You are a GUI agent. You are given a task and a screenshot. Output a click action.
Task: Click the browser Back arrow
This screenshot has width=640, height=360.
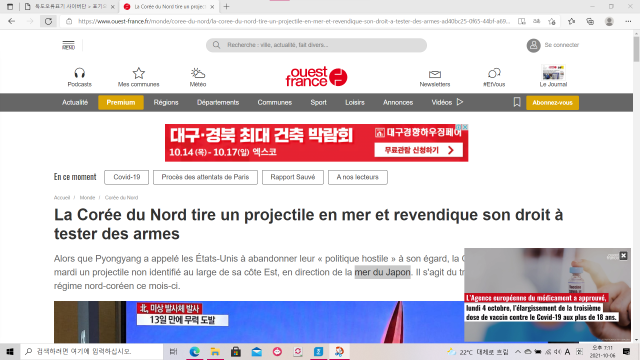(11, 21)
